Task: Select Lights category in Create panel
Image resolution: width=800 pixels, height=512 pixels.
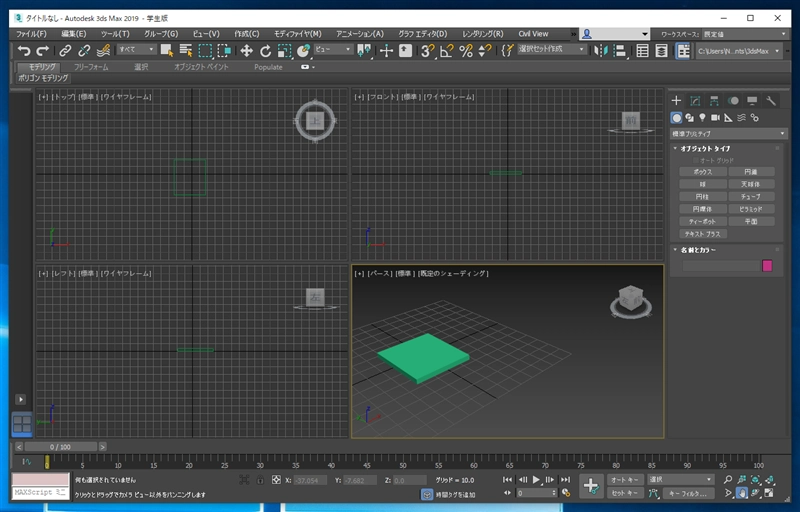Action: (x=702, y=118)
